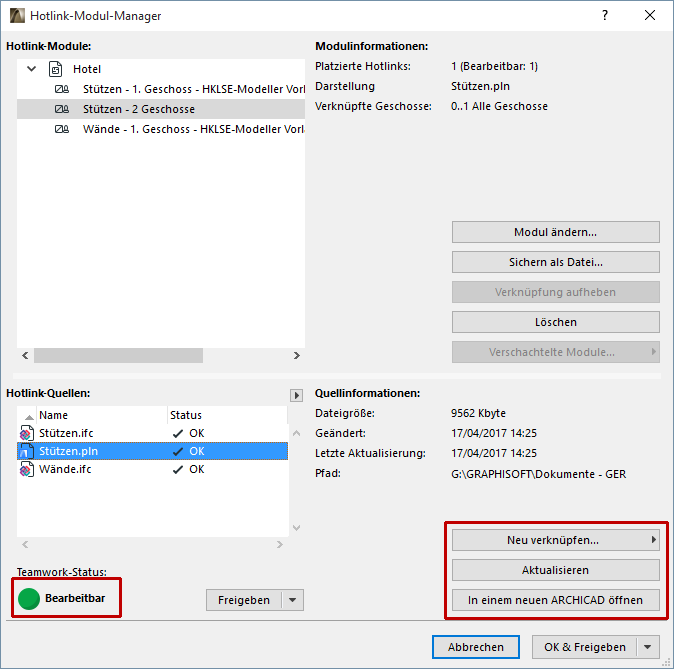
Task: Click the 0..1 Alle Geschosse value
Action: click(499, 106)
